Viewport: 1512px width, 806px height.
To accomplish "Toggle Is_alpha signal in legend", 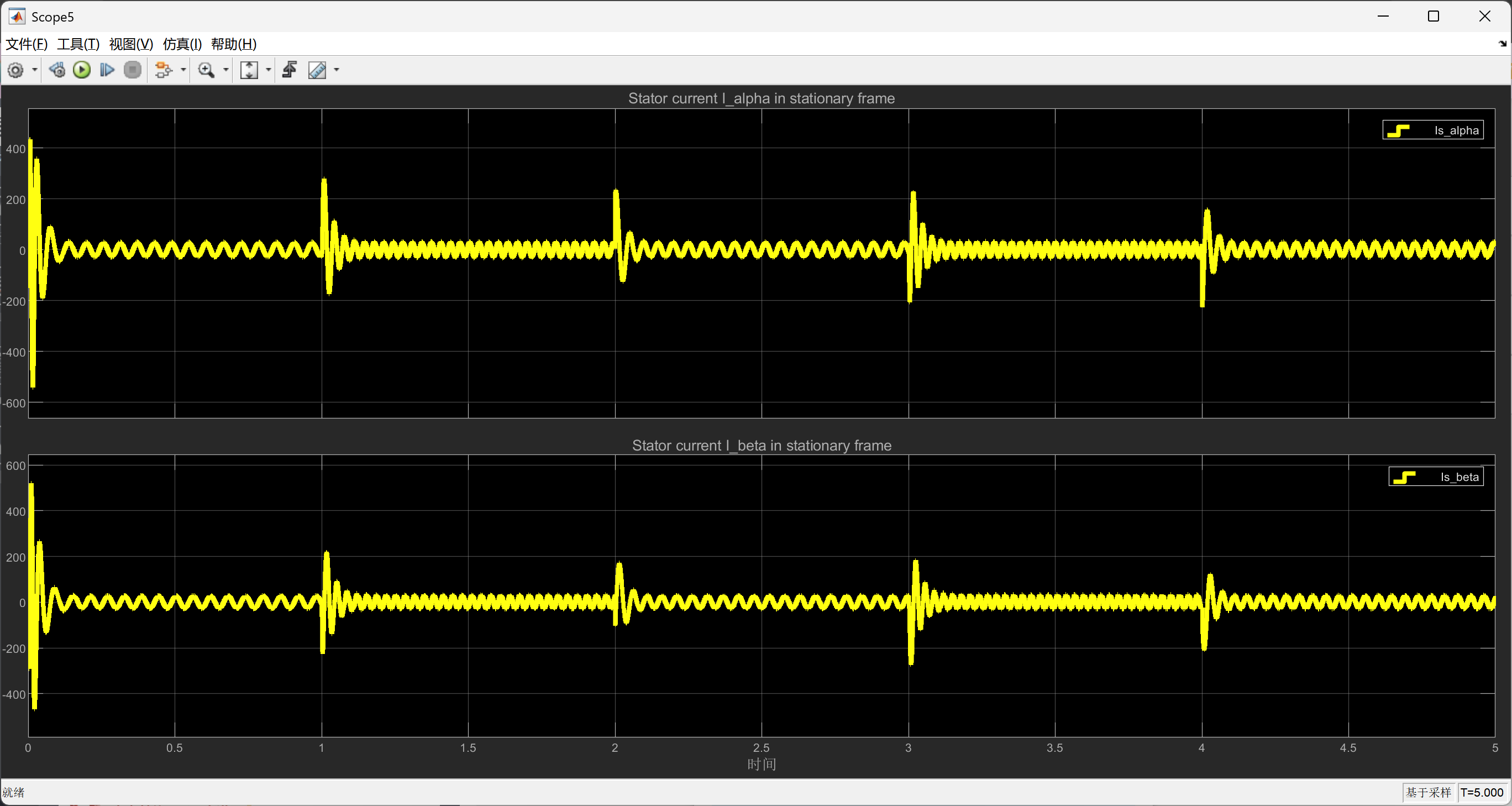I will pos(1456,130).
